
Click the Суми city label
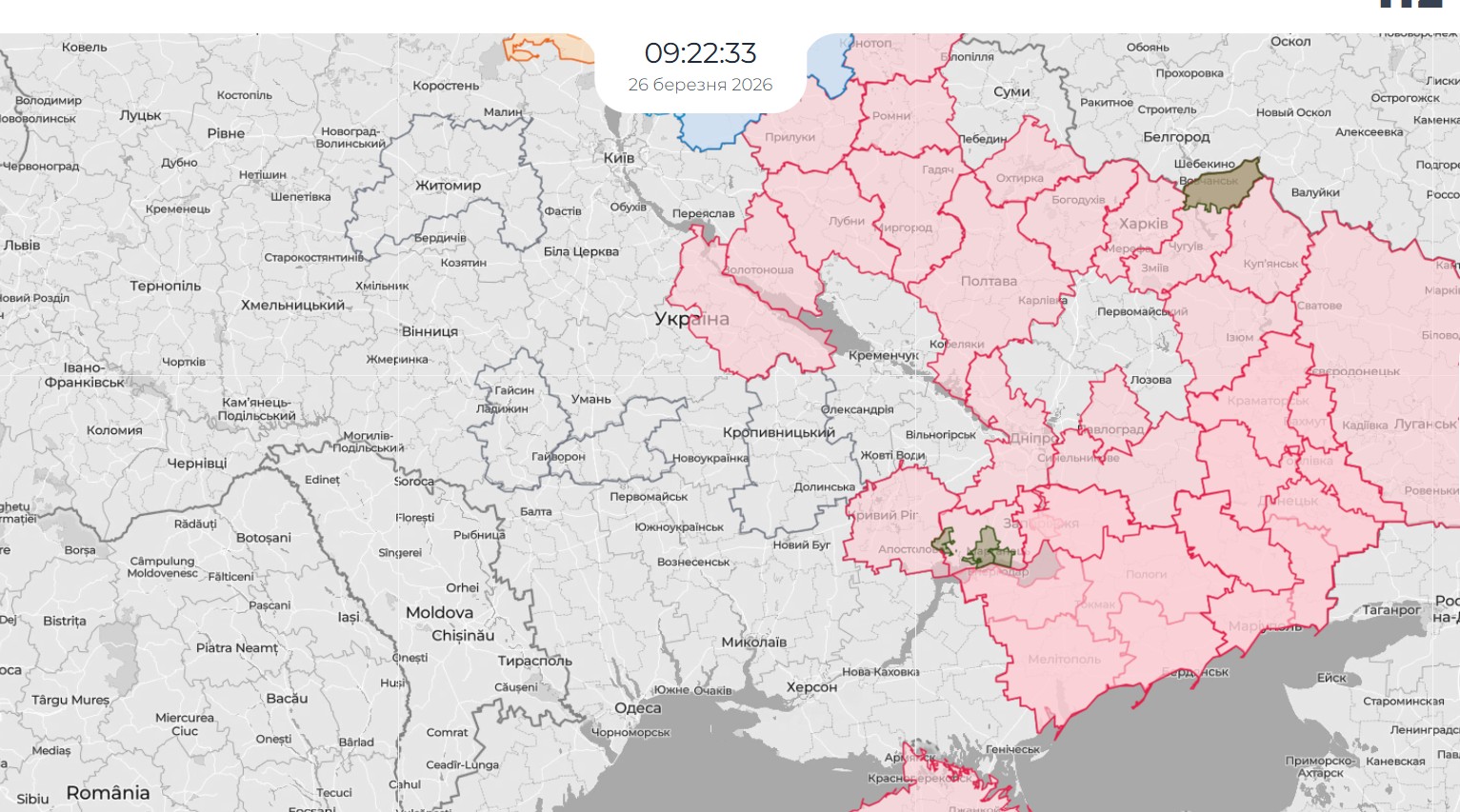click(x=1011, y=91)
